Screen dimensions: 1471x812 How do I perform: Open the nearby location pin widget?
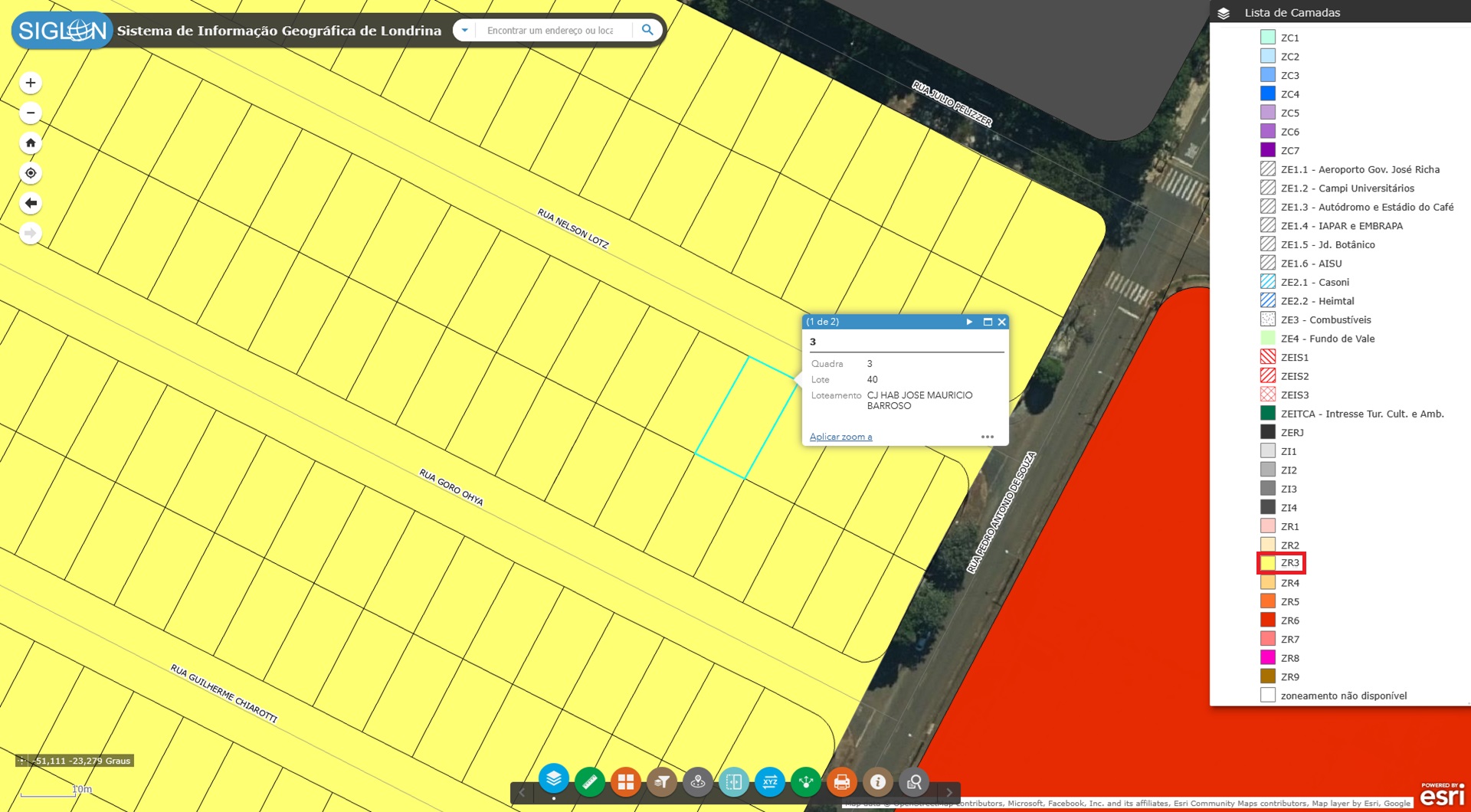[x=698, y=782]
